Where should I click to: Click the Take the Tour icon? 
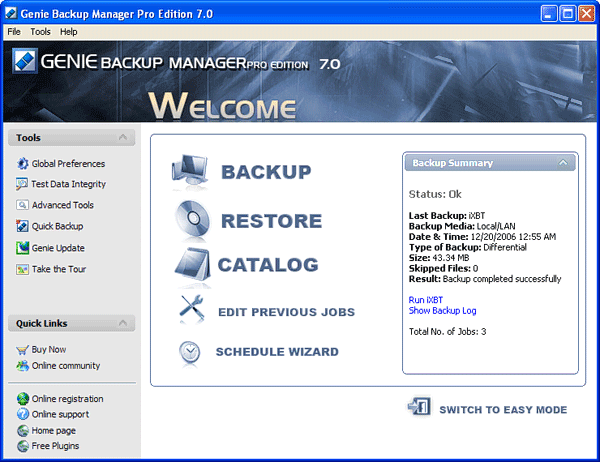click(x=22, y=269)
